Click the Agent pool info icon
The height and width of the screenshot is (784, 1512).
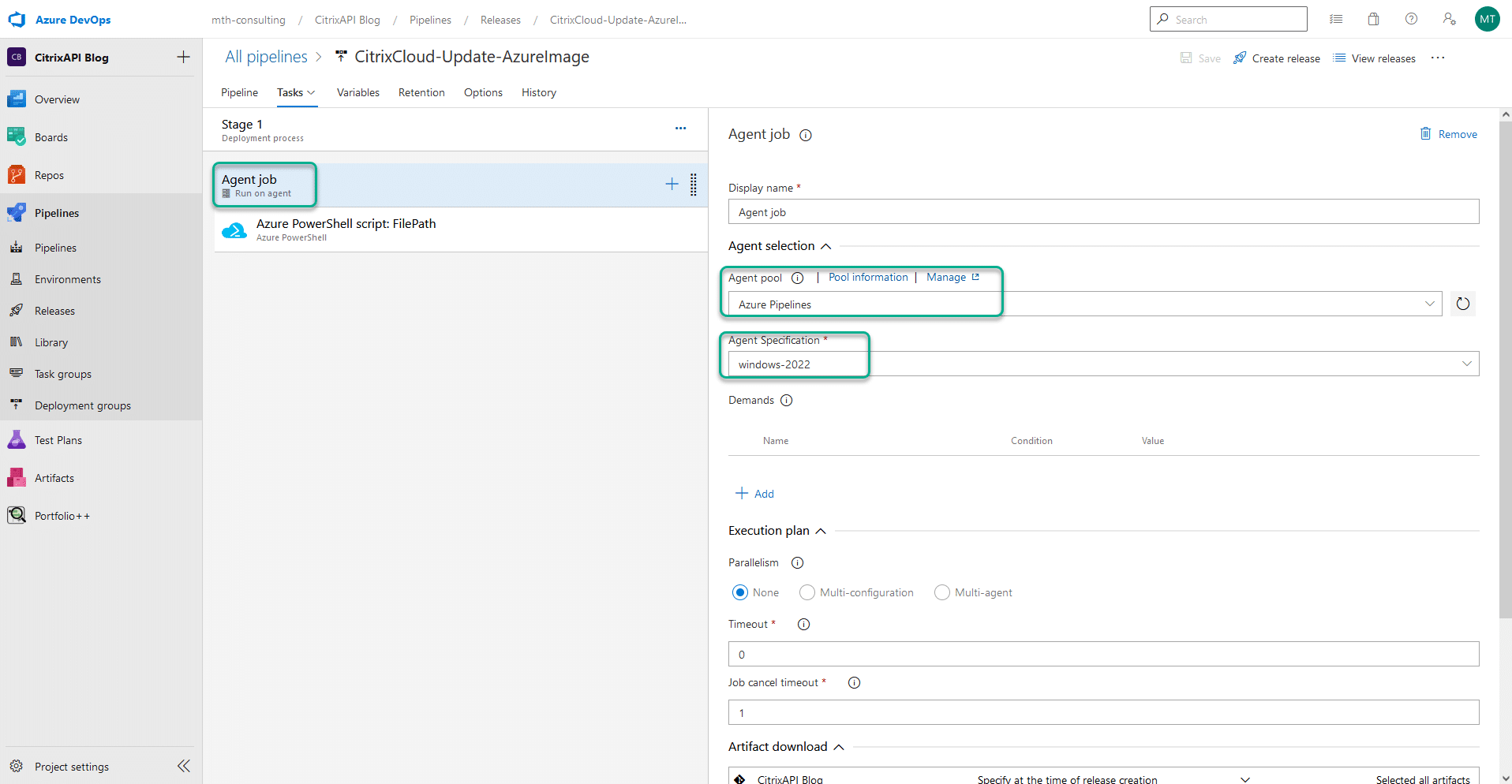click(x=798, y=278)
